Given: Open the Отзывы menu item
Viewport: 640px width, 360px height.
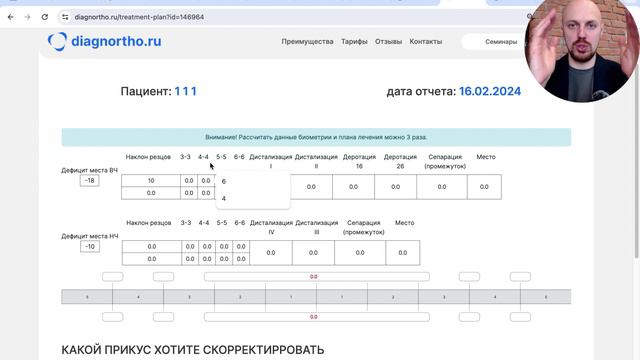Looking at the screenshot, I should click(x=388, y=42).
